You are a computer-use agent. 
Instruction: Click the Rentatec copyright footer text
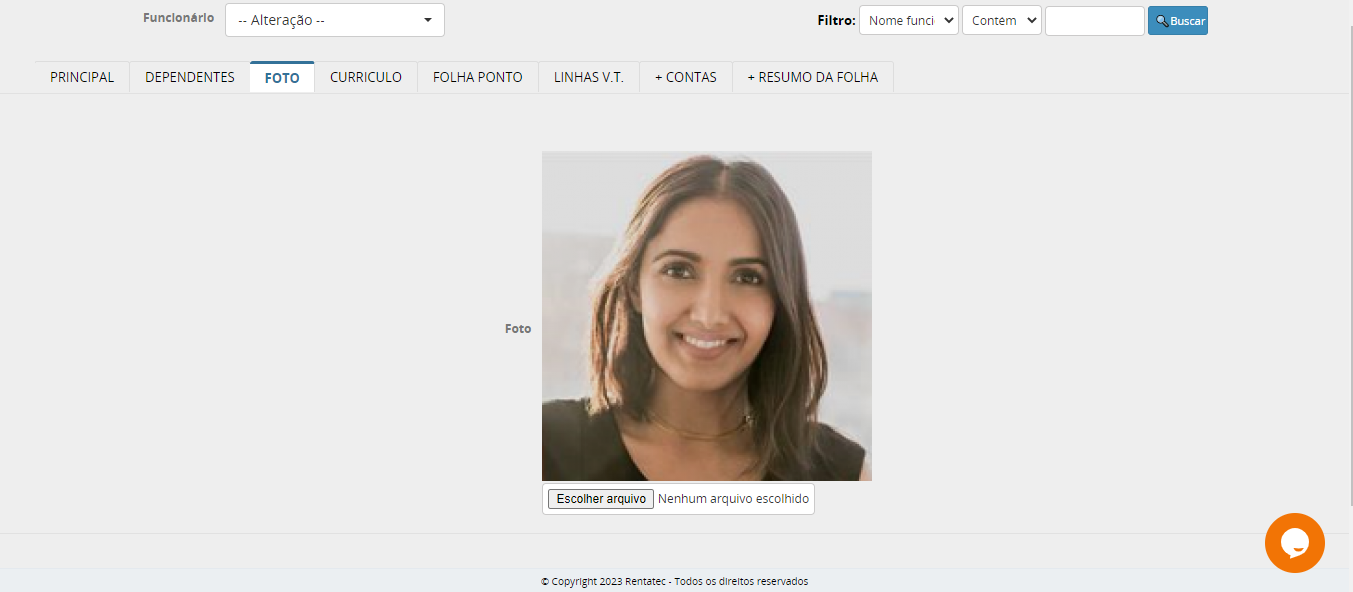pyautogui.click(x=674, y=581)
